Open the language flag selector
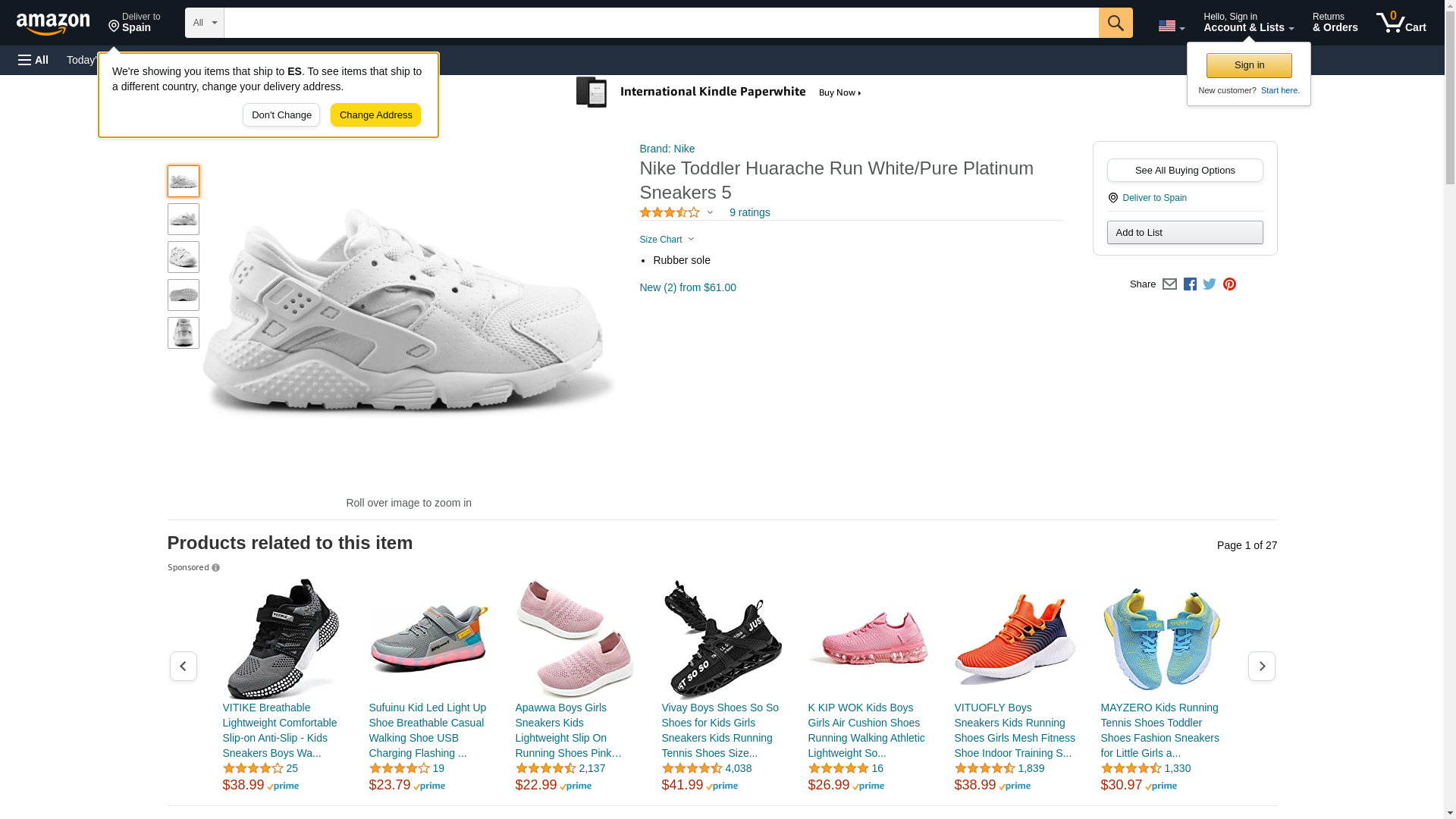1456x819 pixels. click(x=1171, y=27)
